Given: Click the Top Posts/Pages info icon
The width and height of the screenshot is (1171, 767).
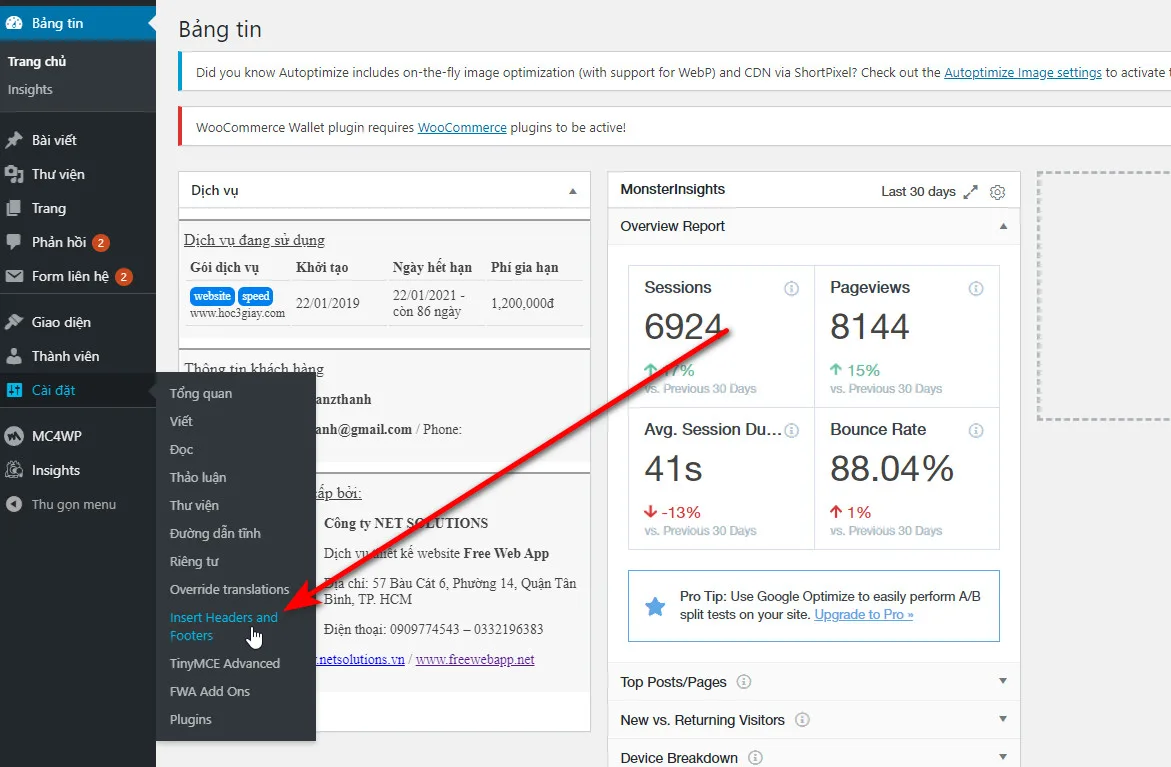Looking at the screenshot, I should 744,681.
